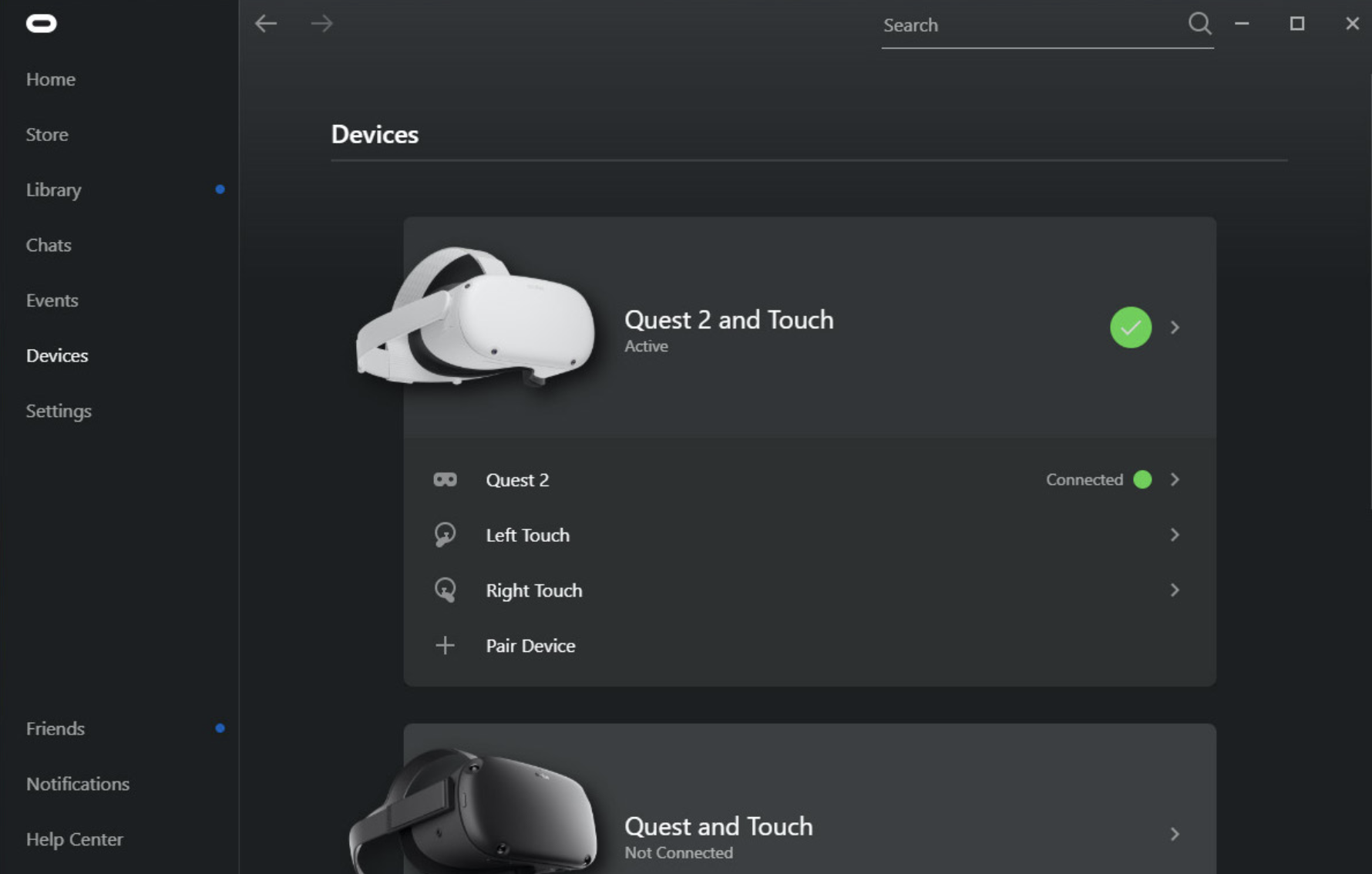The width and height of the screenshot is (1372, 874).
Task: Click the Oculus logo icon
Action: (41, 24)
